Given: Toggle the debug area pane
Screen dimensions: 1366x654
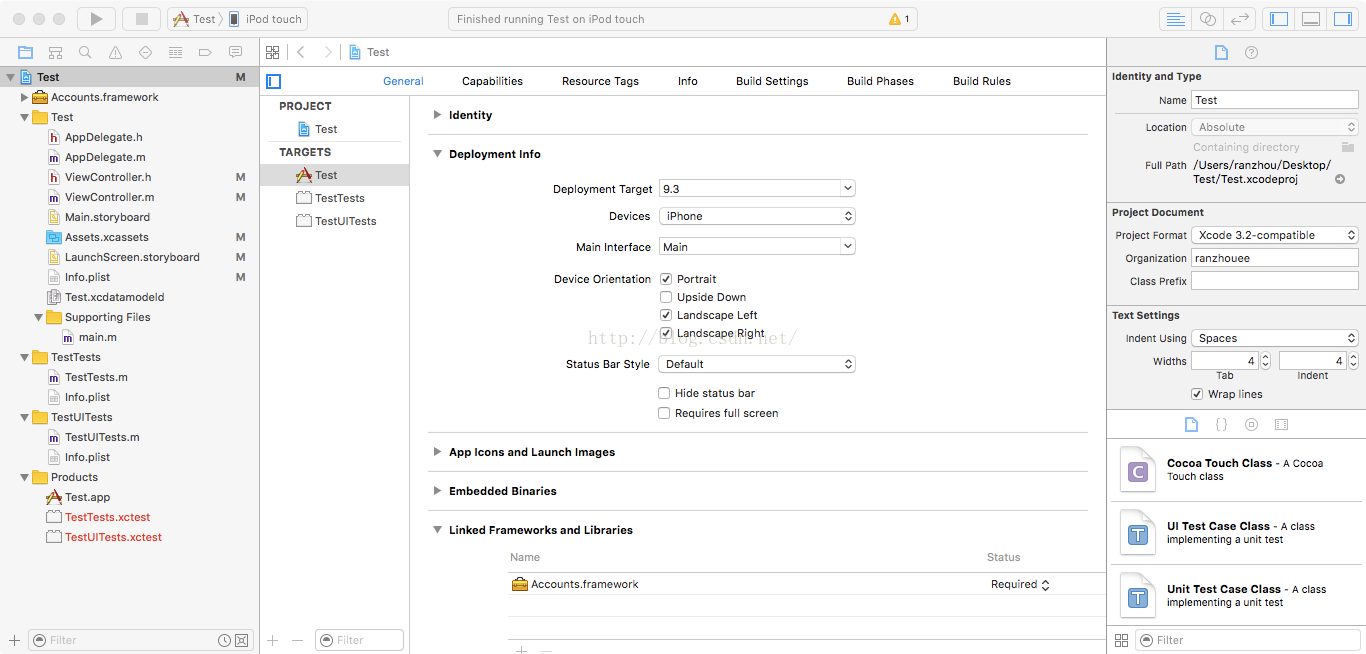Looking at the screenshot, I should point(1311,19).
